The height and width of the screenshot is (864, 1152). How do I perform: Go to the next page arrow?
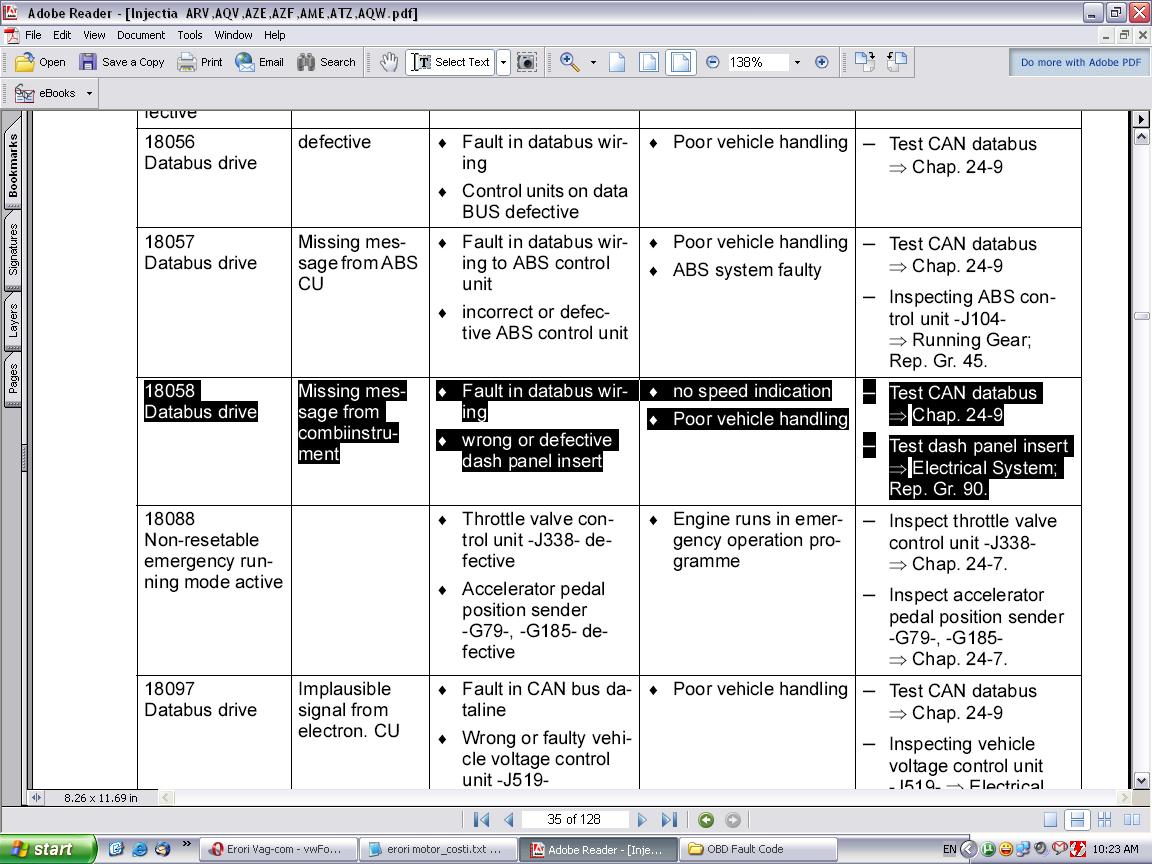point(642,820)
